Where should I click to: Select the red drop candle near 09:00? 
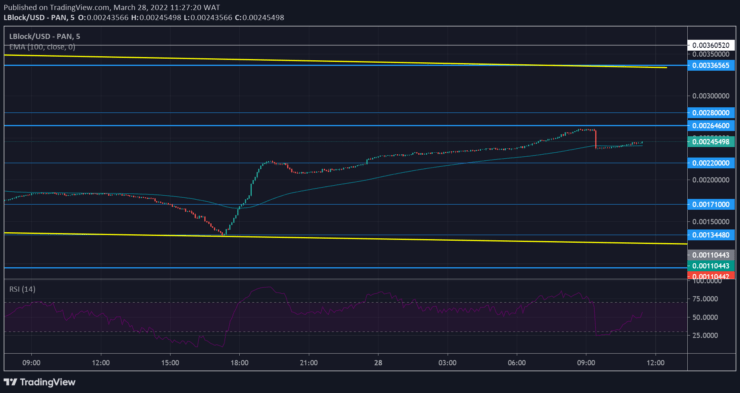pyautogui.click(x=596, y=139)
